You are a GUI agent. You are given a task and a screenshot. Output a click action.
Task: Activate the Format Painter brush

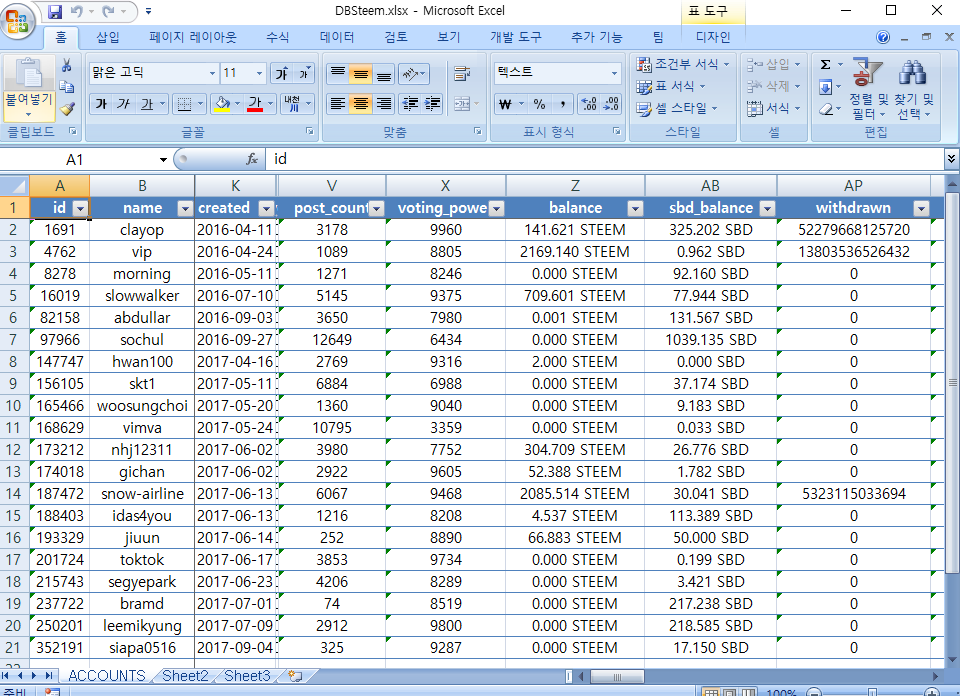tap(67, 108)
